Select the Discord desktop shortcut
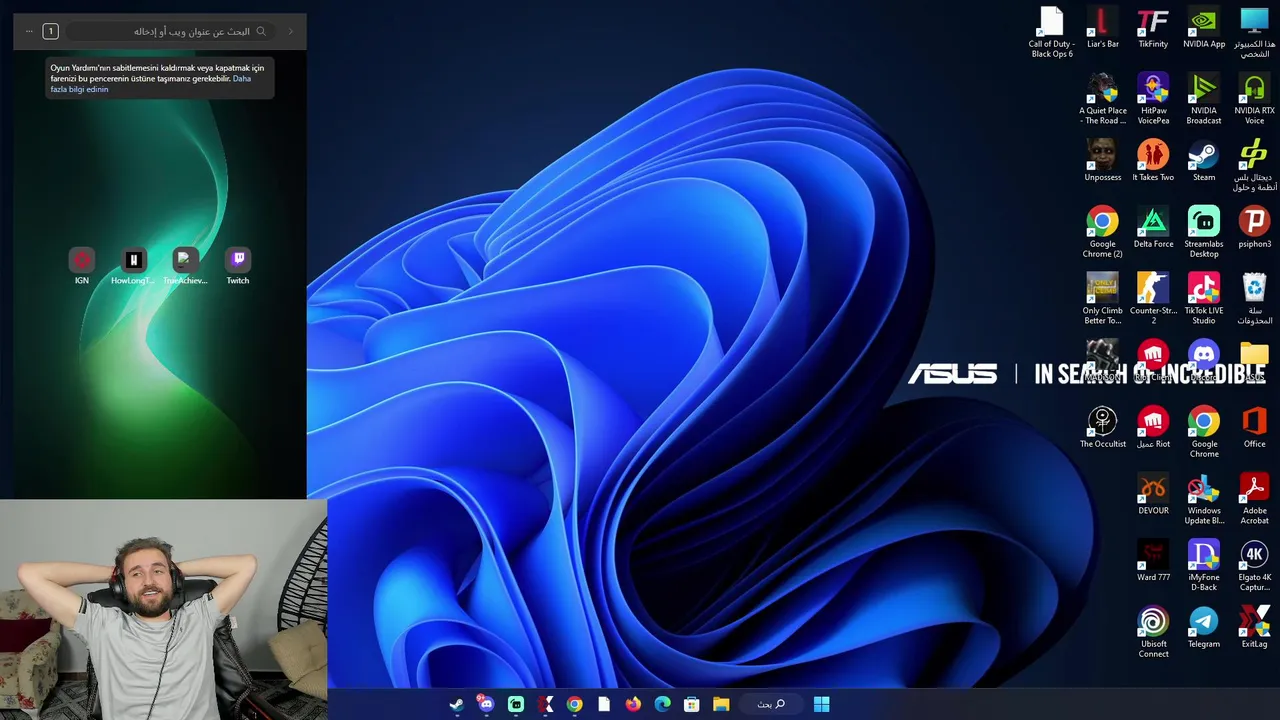Image resolution: width=1280 pixels, height=720 pixels. pos(1204,361)
